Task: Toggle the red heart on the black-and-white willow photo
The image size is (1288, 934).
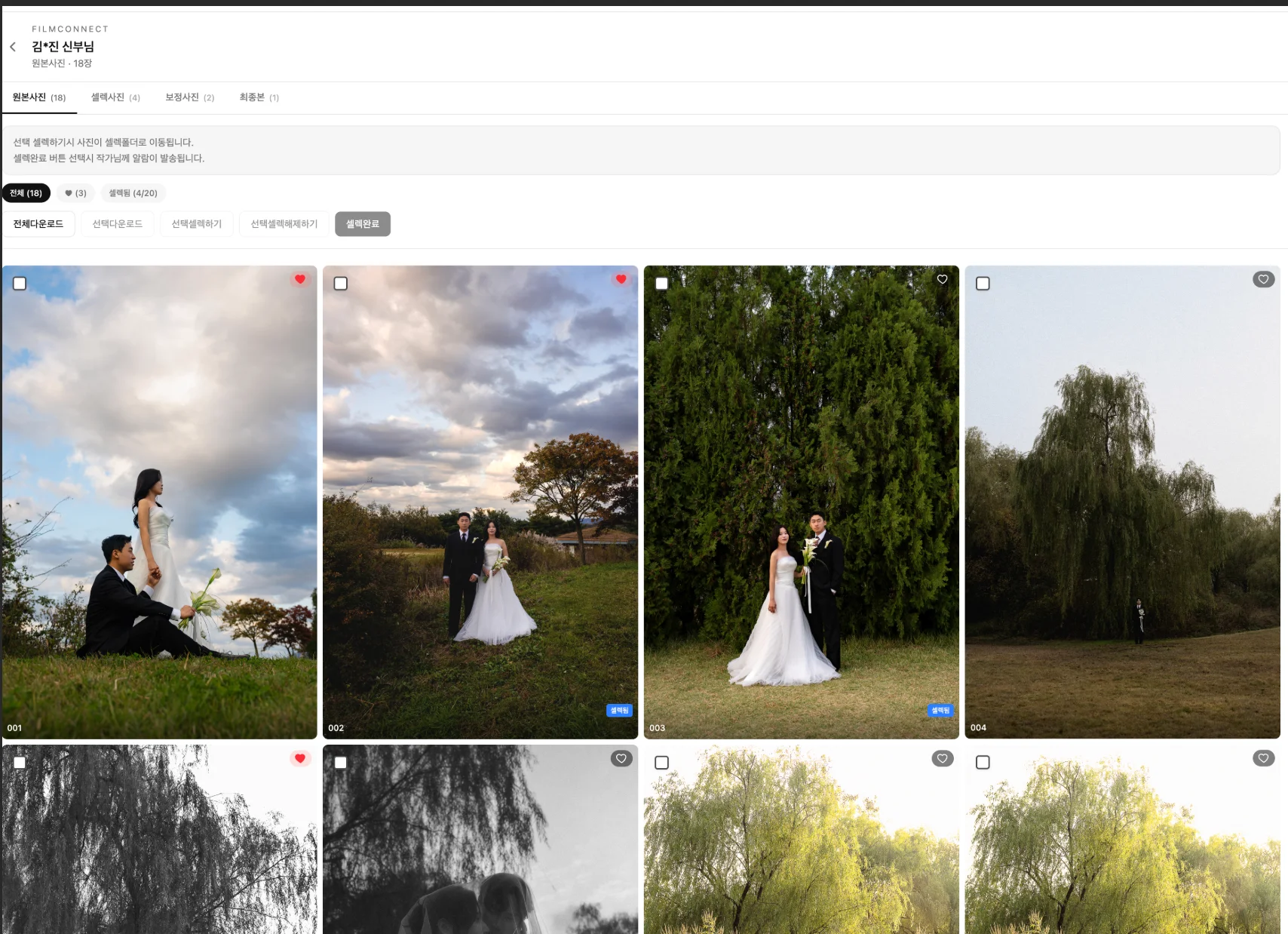Action: pyautogui.click(x=300, y=758)
